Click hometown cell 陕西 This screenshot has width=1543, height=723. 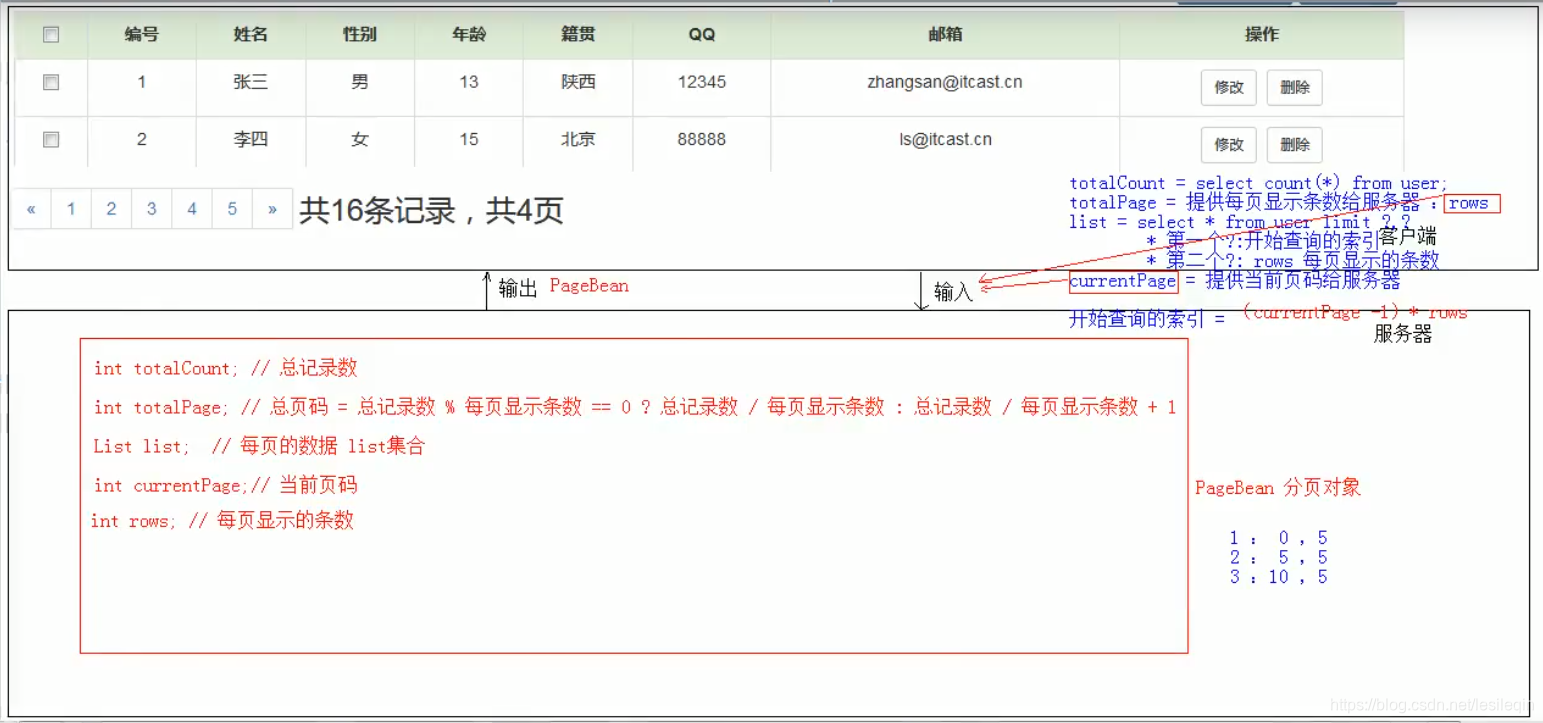578,82
